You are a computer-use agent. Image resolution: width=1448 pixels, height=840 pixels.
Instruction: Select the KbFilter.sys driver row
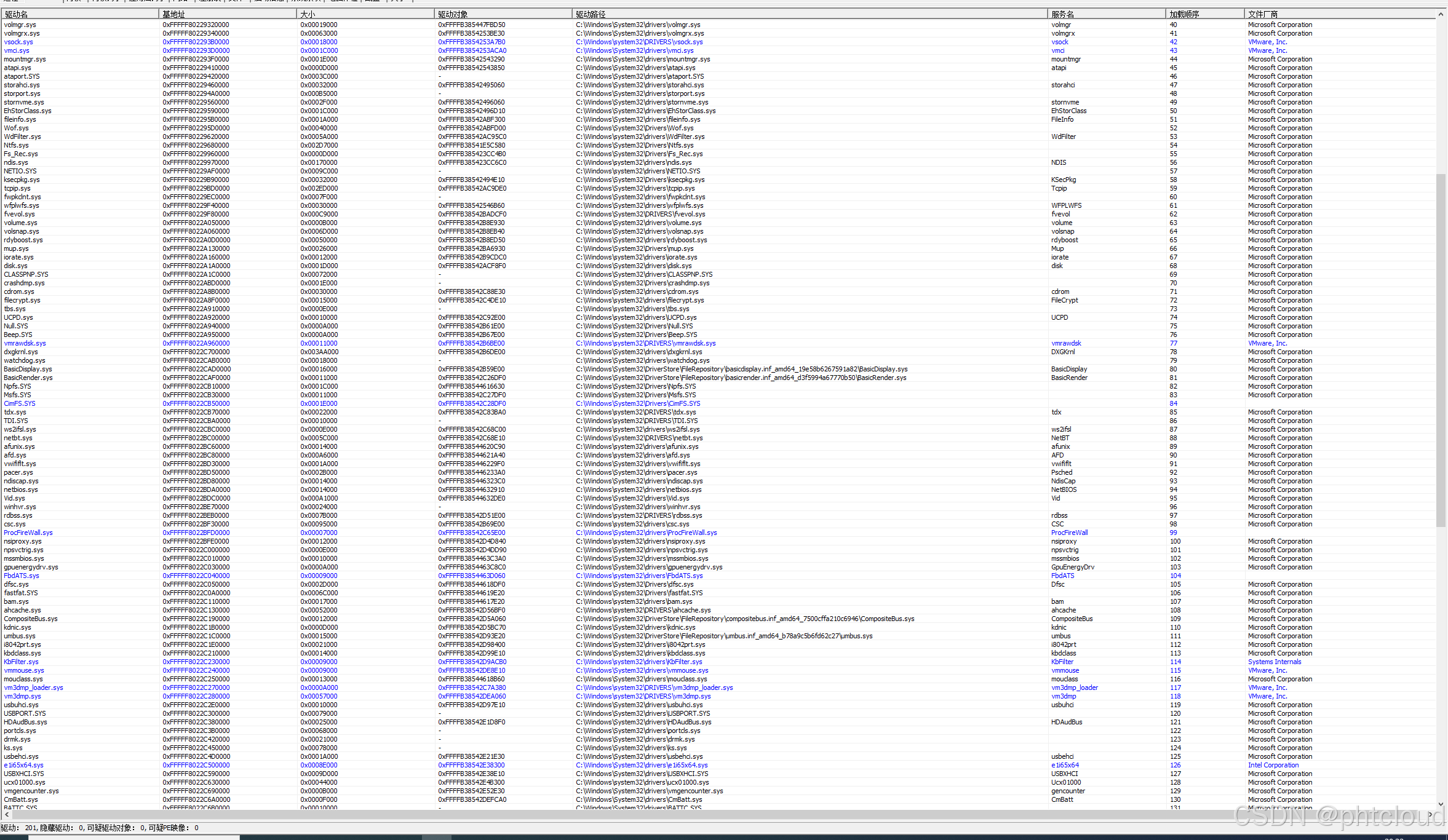(21, 662)
